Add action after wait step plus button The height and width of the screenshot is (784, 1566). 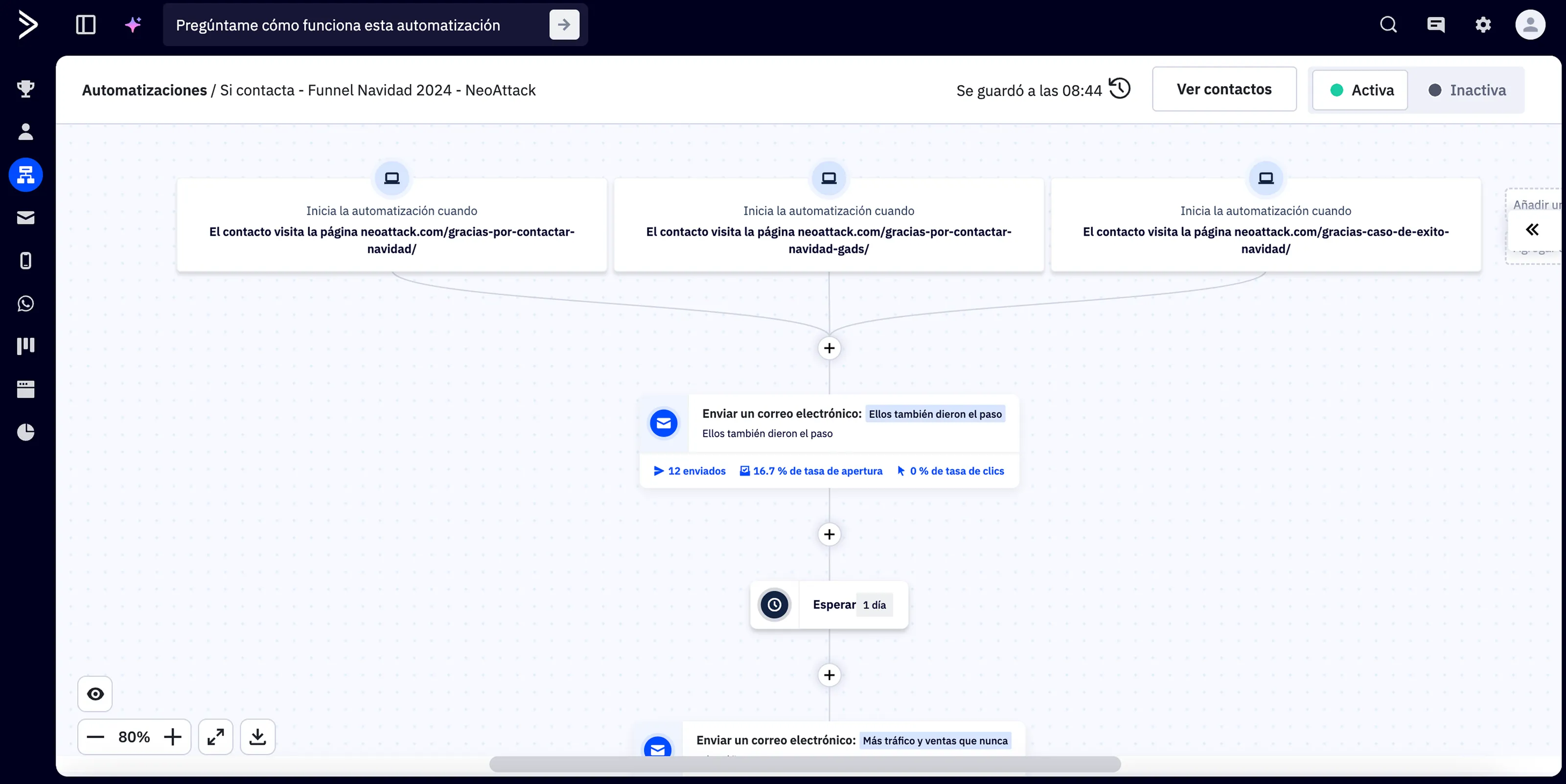(829, 675)
